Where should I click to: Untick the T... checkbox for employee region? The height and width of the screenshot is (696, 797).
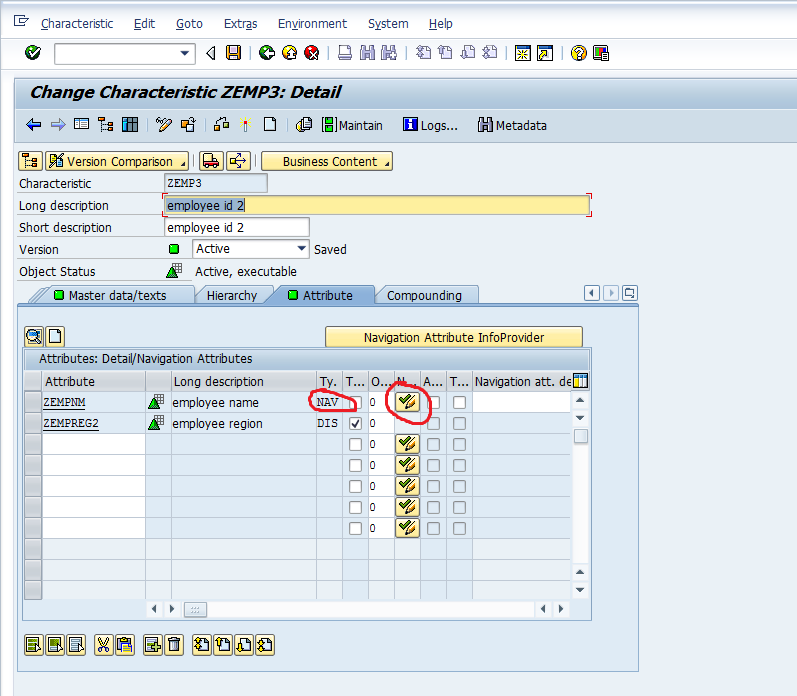coord(355,423)
